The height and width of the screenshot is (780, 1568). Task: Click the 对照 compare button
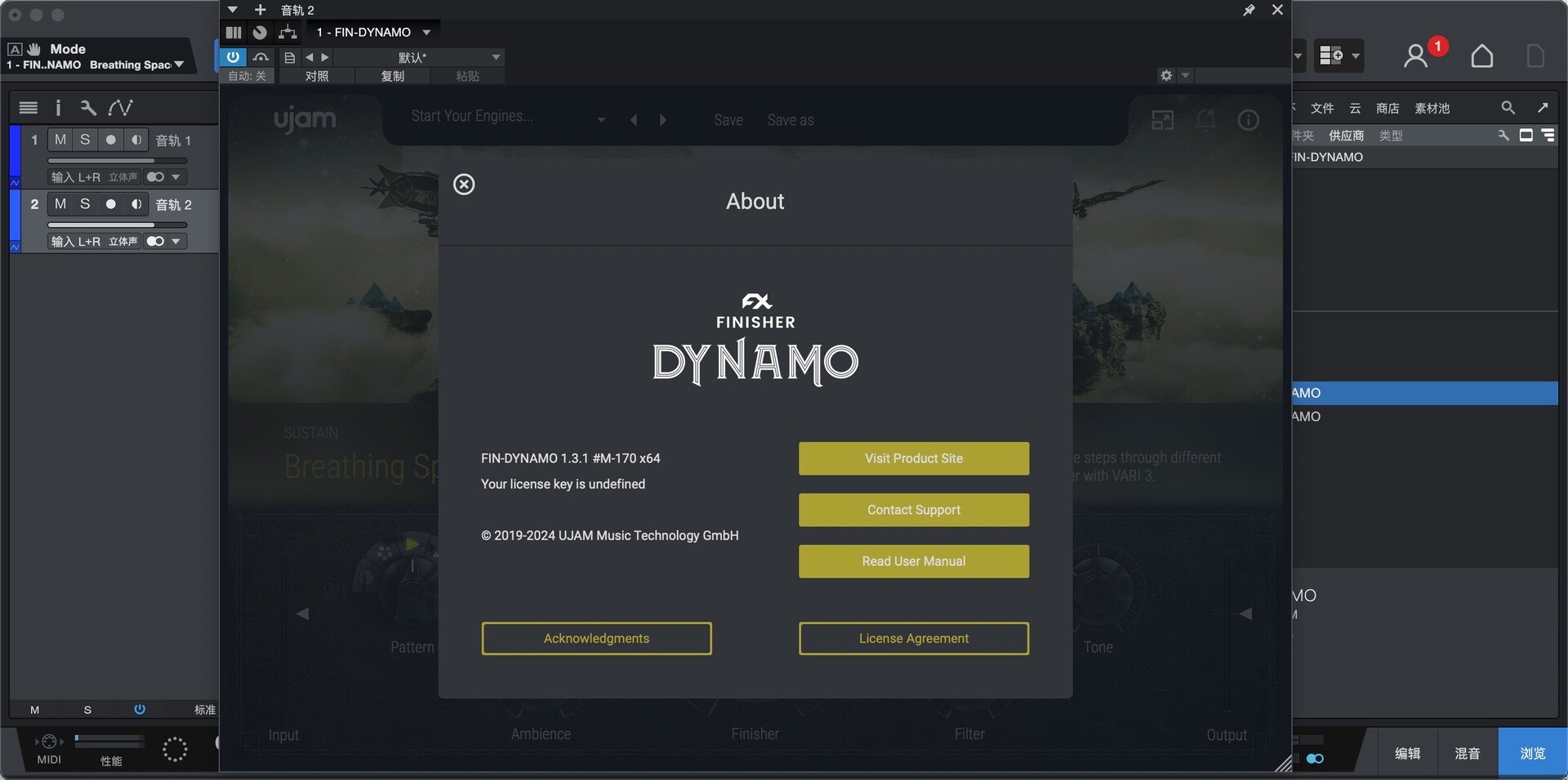click(x=317, y=76)
